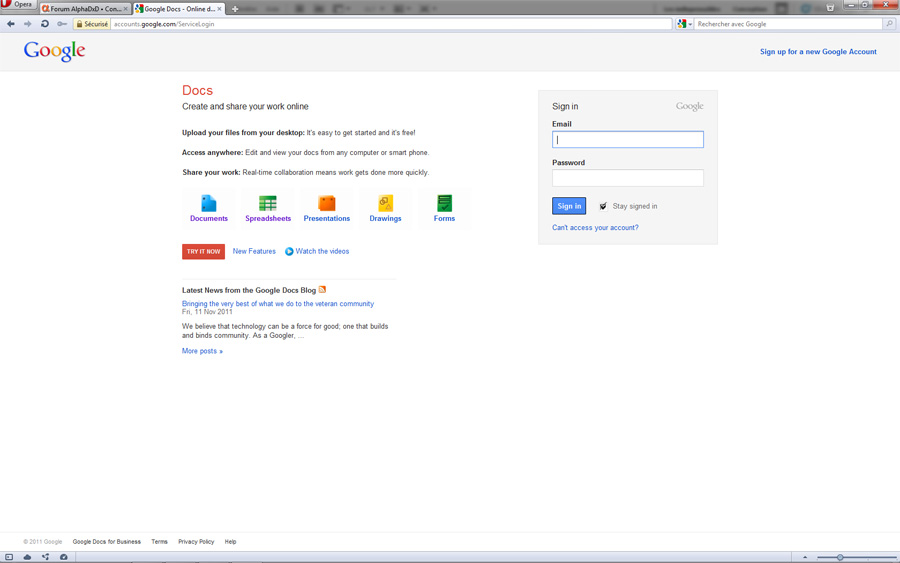This screenshot has width=900, height=563.
Task: Open Can't access your account link
Action: tap(595, 228)
